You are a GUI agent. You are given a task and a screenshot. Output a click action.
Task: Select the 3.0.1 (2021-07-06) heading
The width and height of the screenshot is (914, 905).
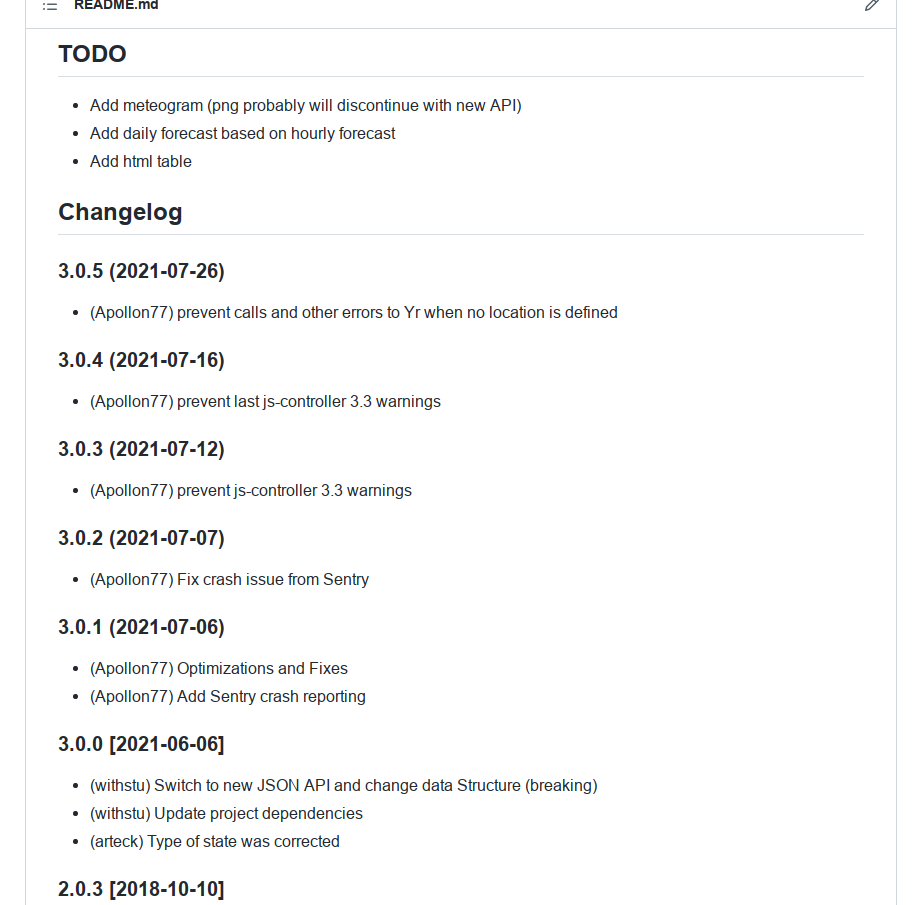point(141,627)
